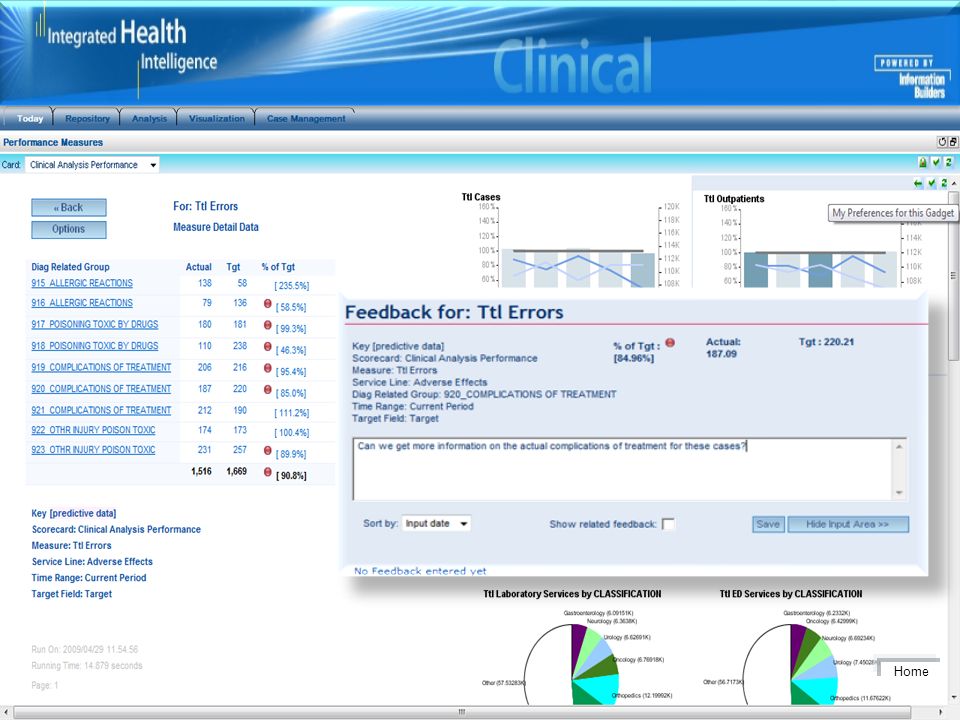This screenshot has width=960, height=720.
Task: Open the Case Management tab
Action: [306, 118]
